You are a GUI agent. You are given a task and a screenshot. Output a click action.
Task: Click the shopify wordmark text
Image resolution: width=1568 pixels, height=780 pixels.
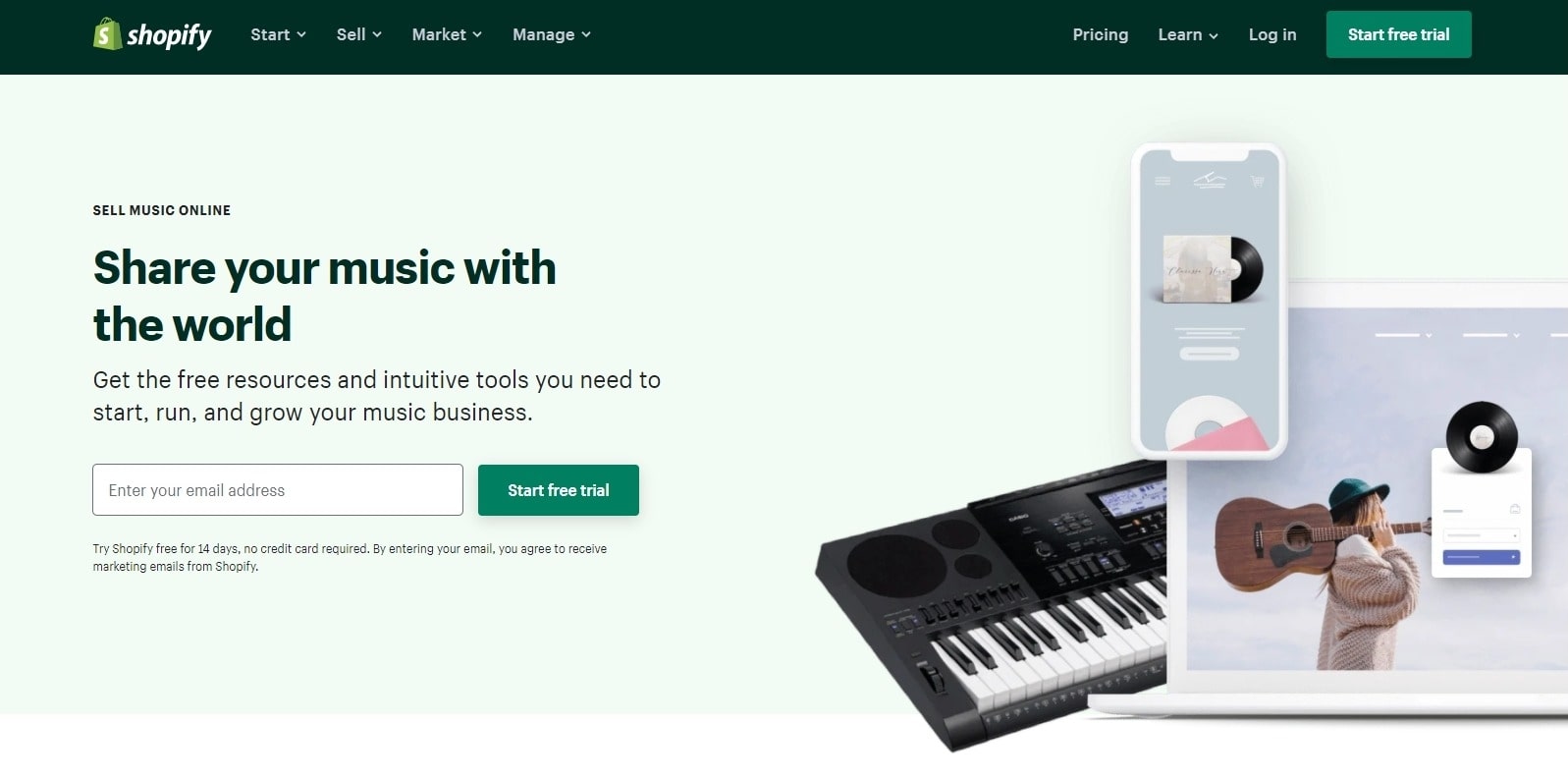coord(169,35)
